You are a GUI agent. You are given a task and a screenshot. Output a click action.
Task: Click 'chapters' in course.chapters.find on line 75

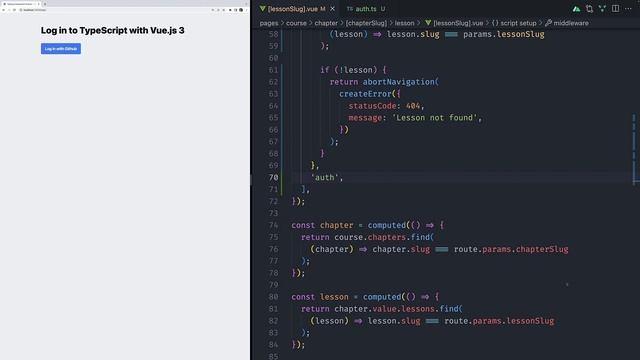[387, 237]
